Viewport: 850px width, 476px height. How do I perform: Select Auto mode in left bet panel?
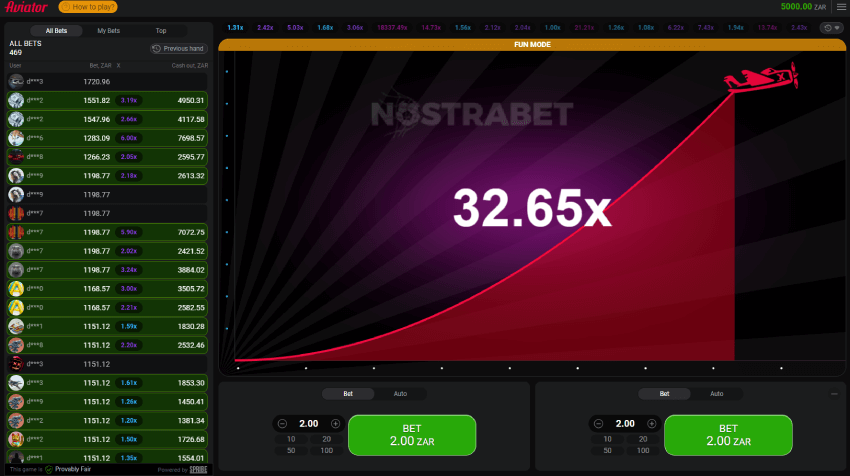coord(400,394)
